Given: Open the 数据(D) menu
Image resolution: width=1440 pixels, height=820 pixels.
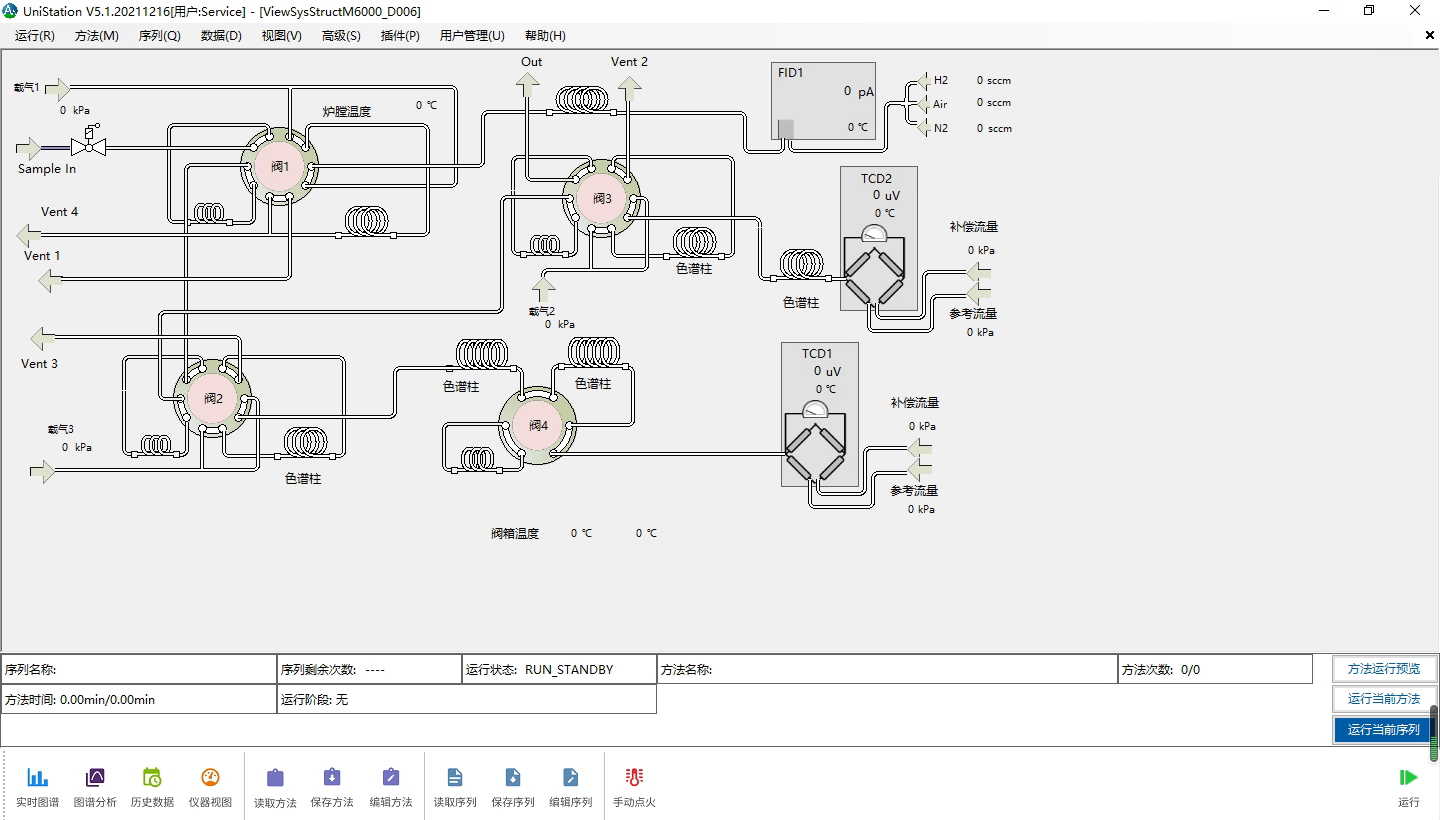Looking at the screenshot, I should 221,35.
